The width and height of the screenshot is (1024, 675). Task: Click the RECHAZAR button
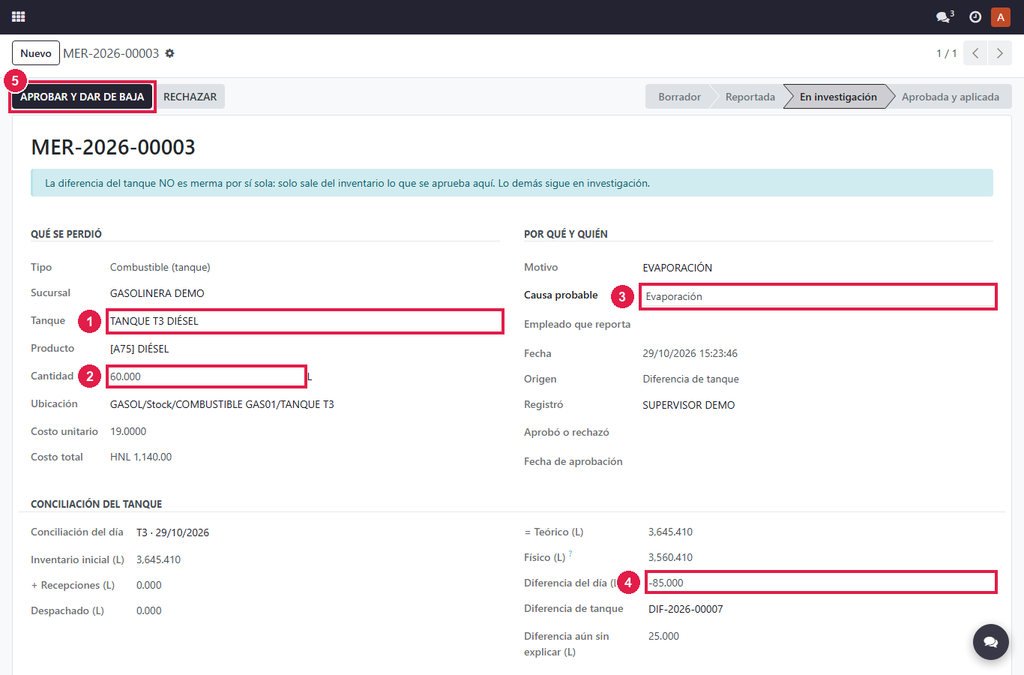(x=190, y=97)
